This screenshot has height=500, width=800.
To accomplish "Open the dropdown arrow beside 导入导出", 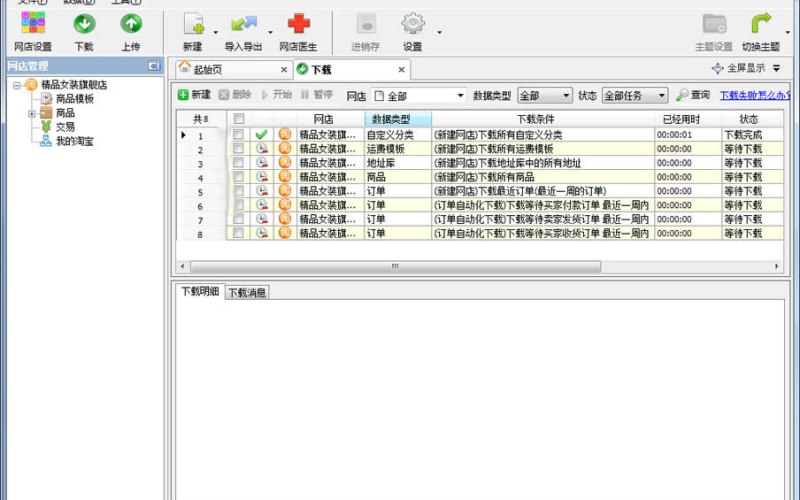I will [270, 33].
